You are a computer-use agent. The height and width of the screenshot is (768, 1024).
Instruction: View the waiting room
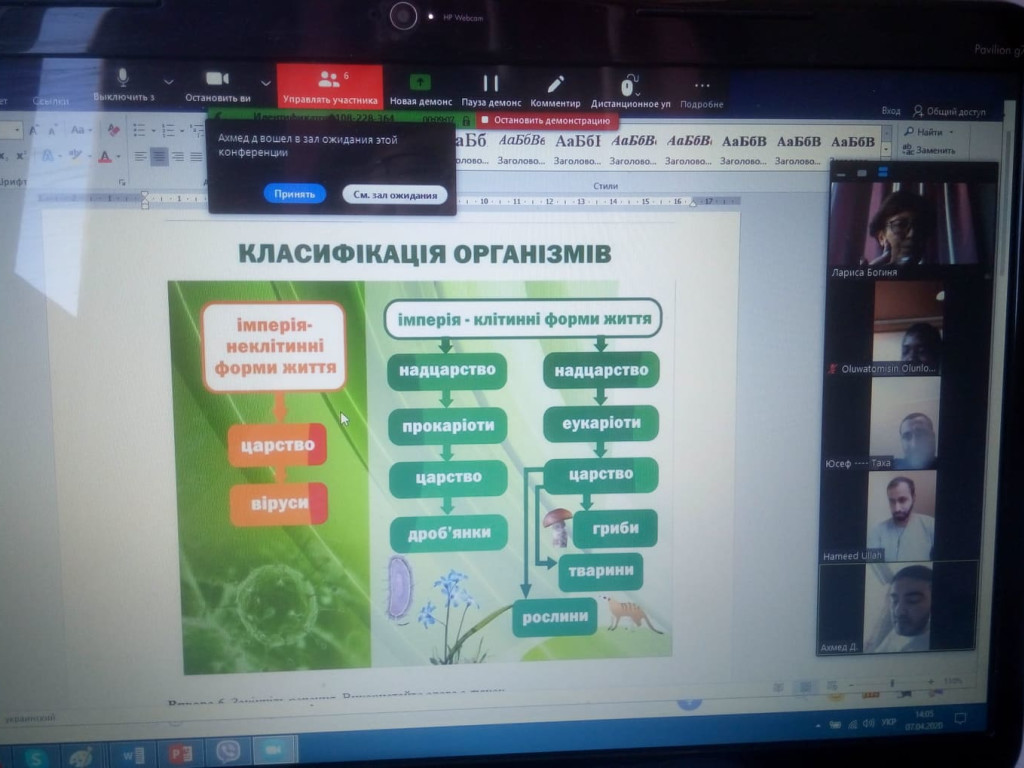pyautogui.click(x=394, y=195)
